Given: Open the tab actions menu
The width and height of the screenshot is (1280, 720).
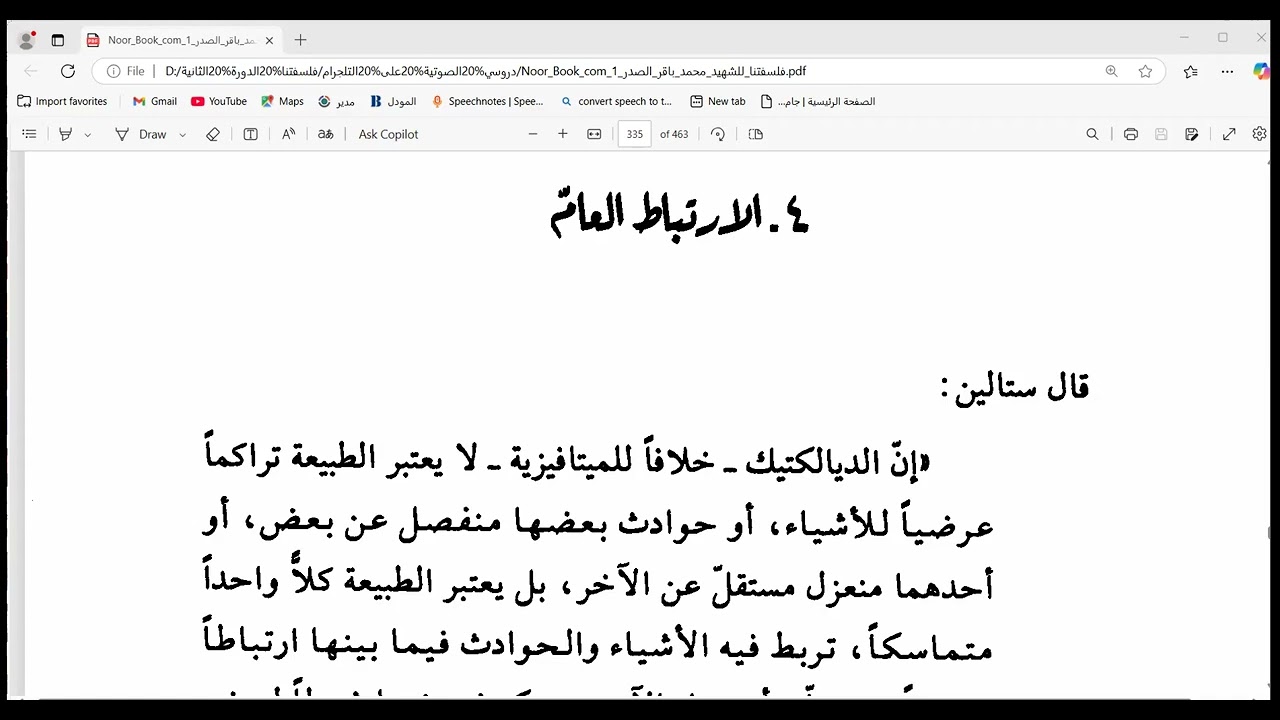Looking at the screenshot, I should 58,40.
